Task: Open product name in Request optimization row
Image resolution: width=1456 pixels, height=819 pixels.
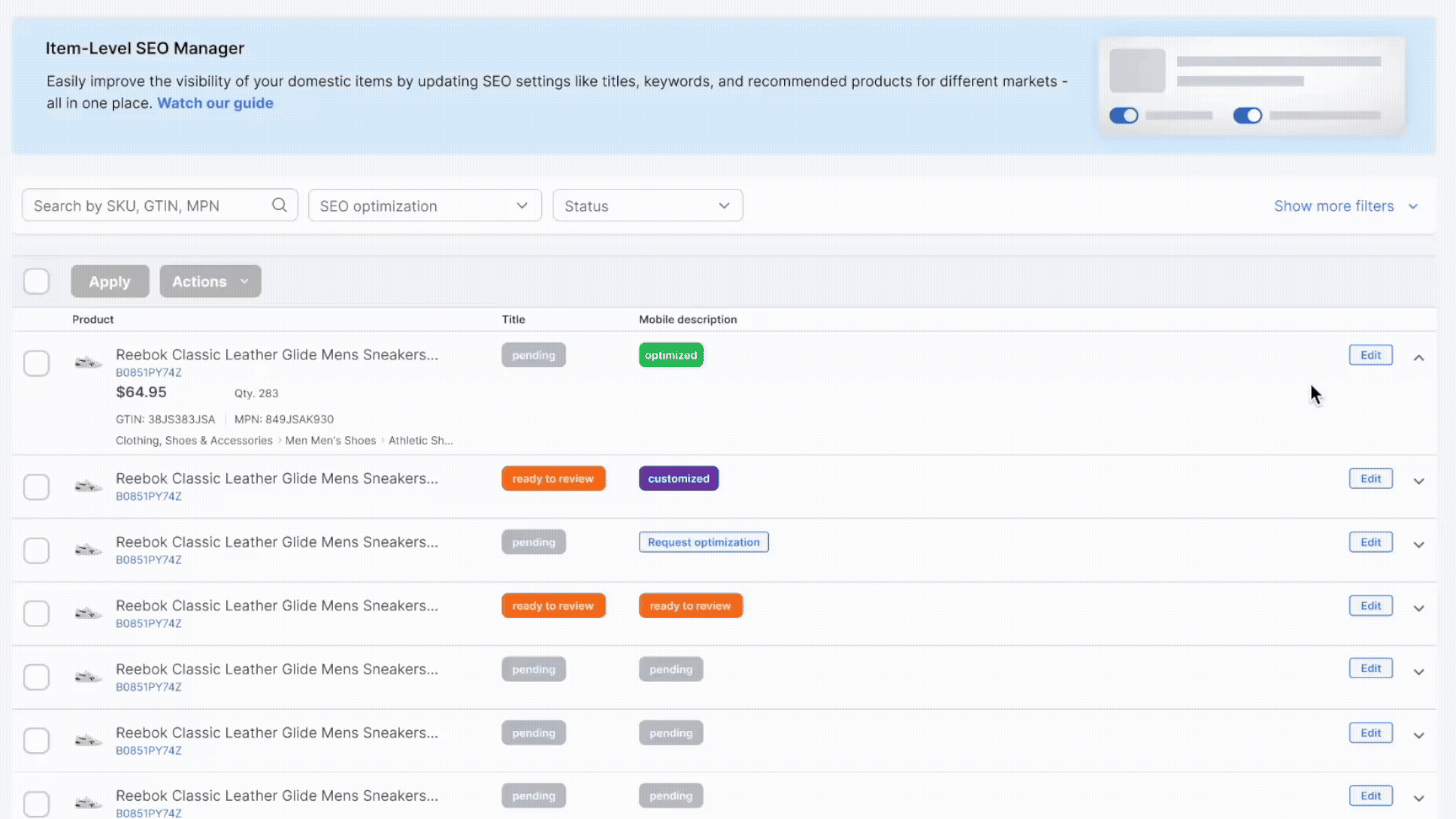Action: pyautogui.click(x=277, y=542)
